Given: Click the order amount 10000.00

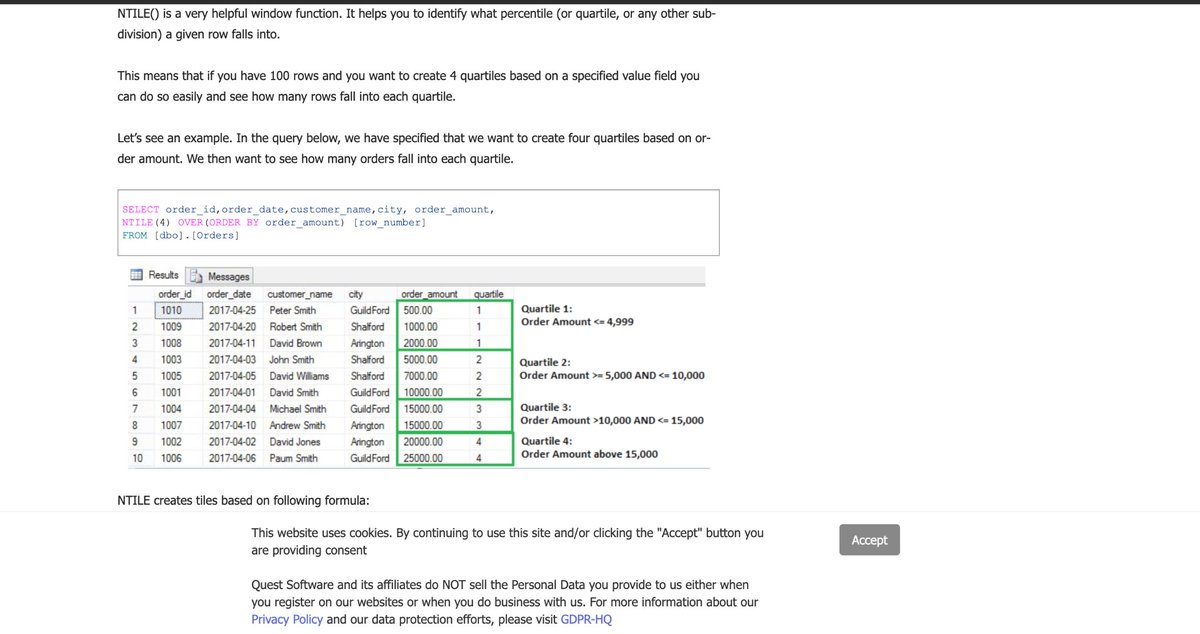Looking at the screenshot, I should [x=424, y=393].
